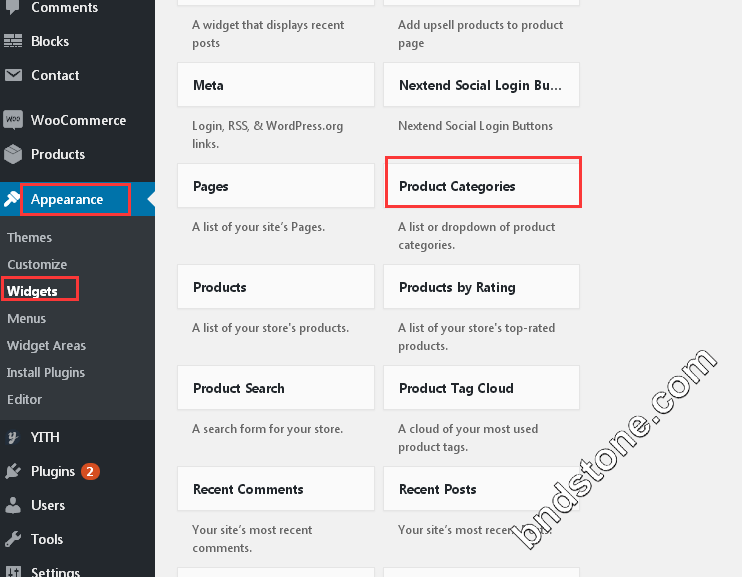Screen dimensions: 742x577
Task: Open the Widgets submenu item
Action: pyautogui.click(x=32, y=291)
